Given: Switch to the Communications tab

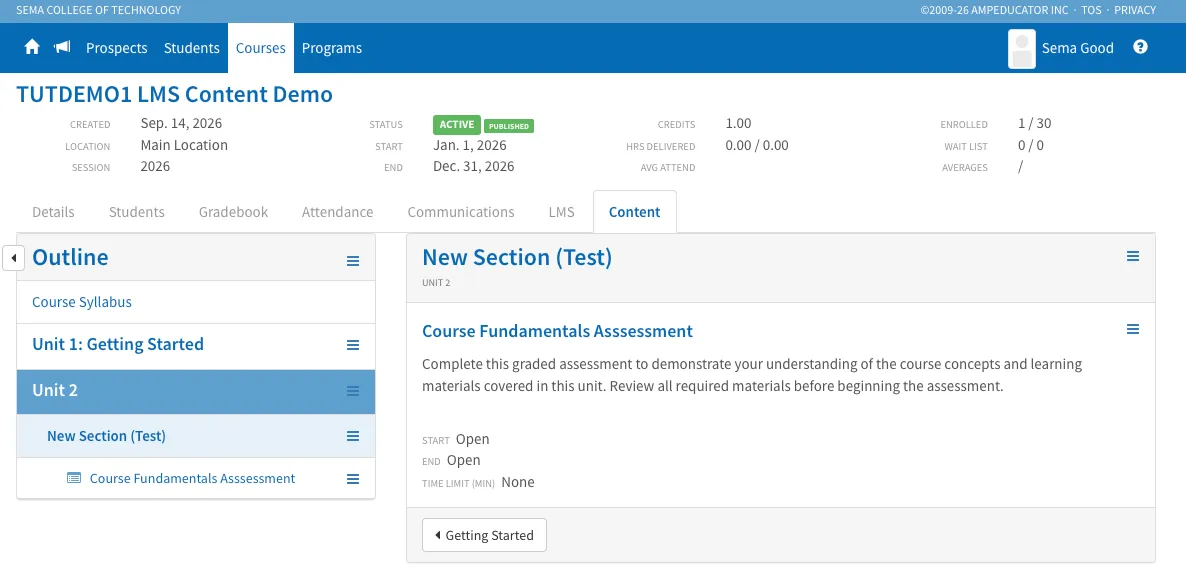Looking at the screenshot, I should coord(461,212).
